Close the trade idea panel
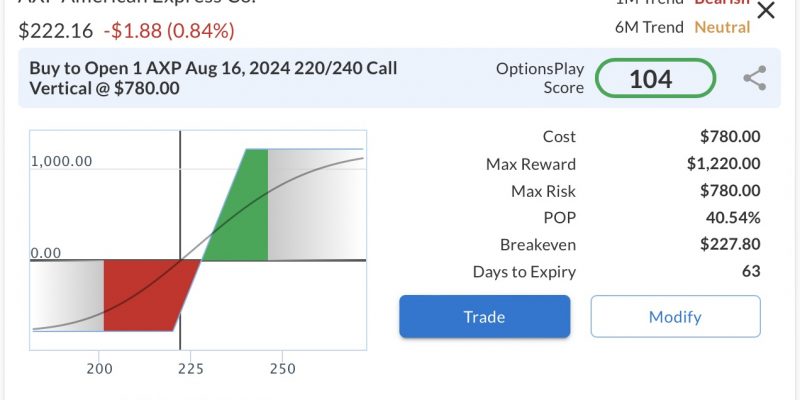The image size is (800, 400). pyautogui.click(x=765, y=10)
